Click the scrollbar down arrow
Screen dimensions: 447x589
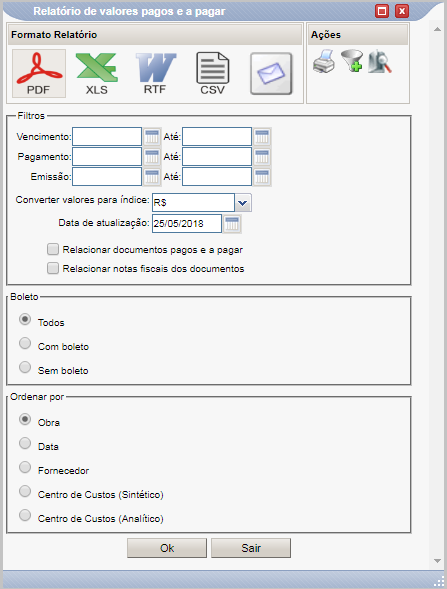point(437,561)
